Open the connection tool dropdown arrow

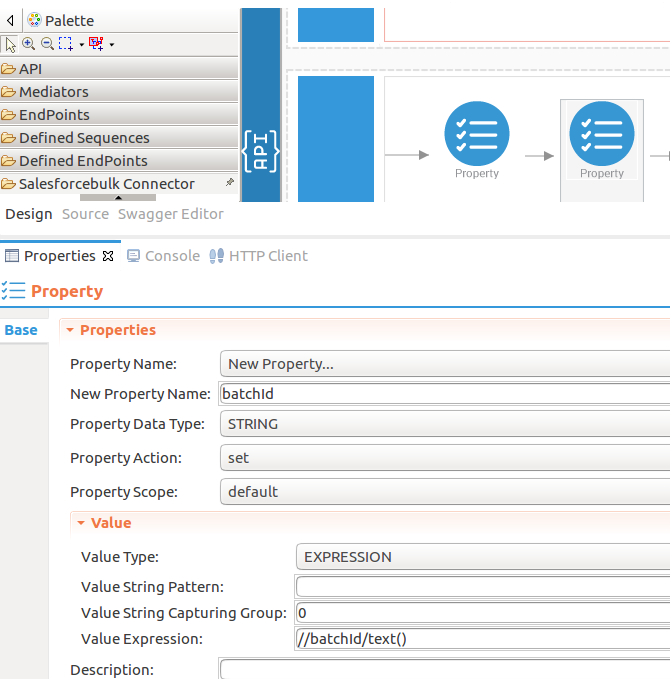112,45
